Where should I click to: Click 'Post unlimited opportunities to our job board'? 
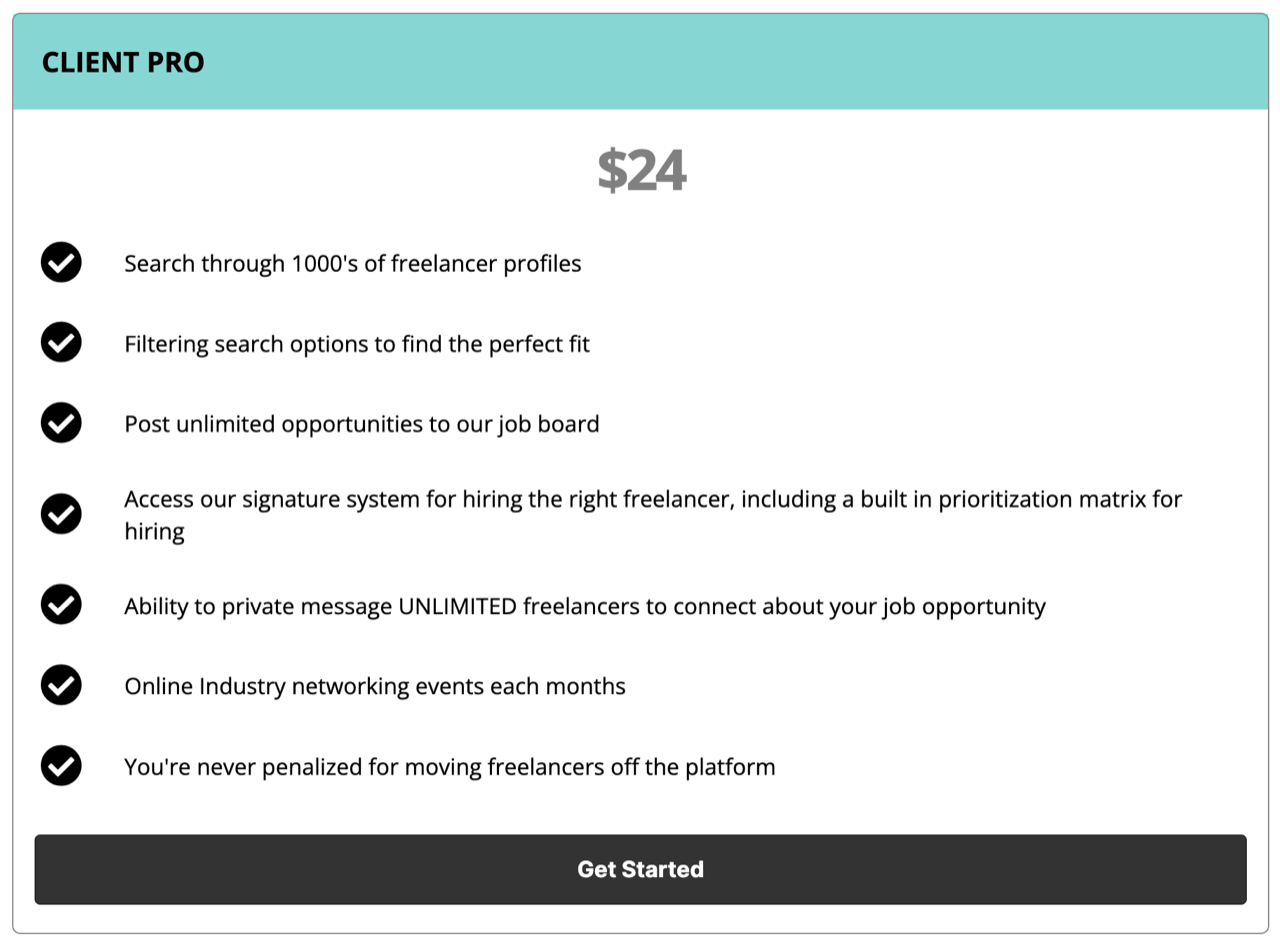click(362, 425)
